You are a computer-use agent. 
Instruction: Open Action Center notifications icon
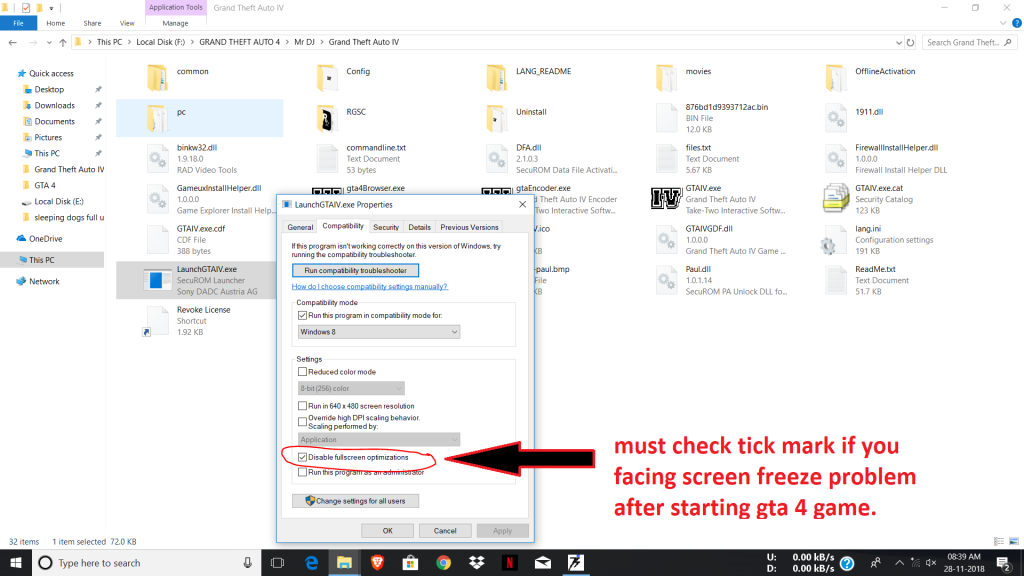pyautogui.click(x=1004, y=562)
